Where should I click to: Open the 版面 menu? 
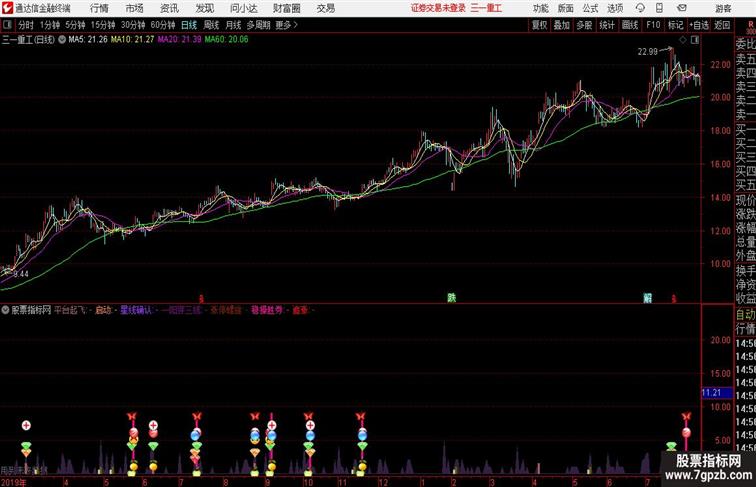click(x=565, y=8)
